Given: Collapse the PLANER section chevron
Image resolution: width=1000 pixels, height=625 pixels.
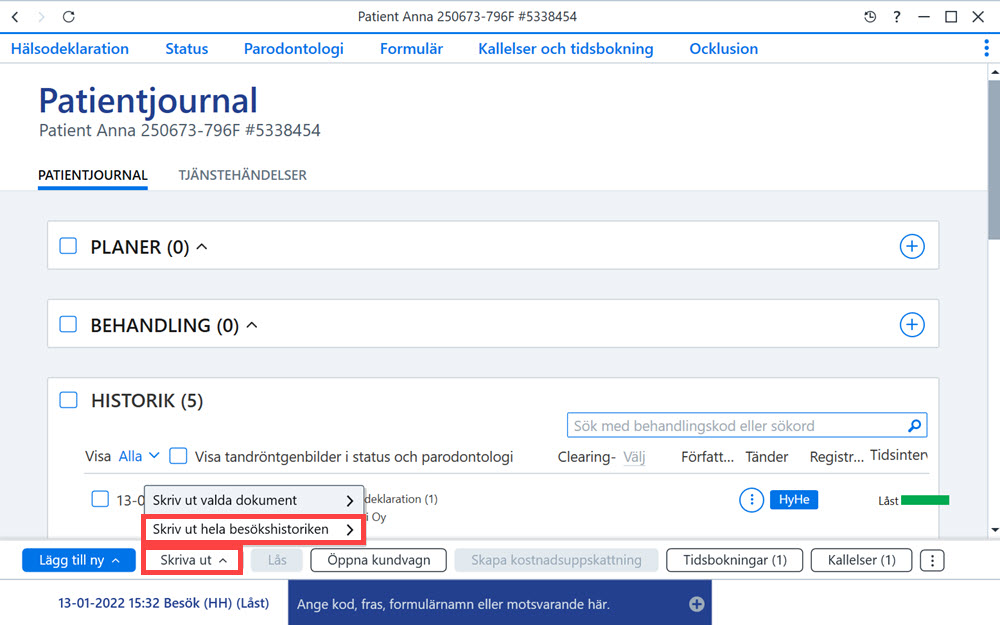Looking at the screenshot, I should (202, 247).
